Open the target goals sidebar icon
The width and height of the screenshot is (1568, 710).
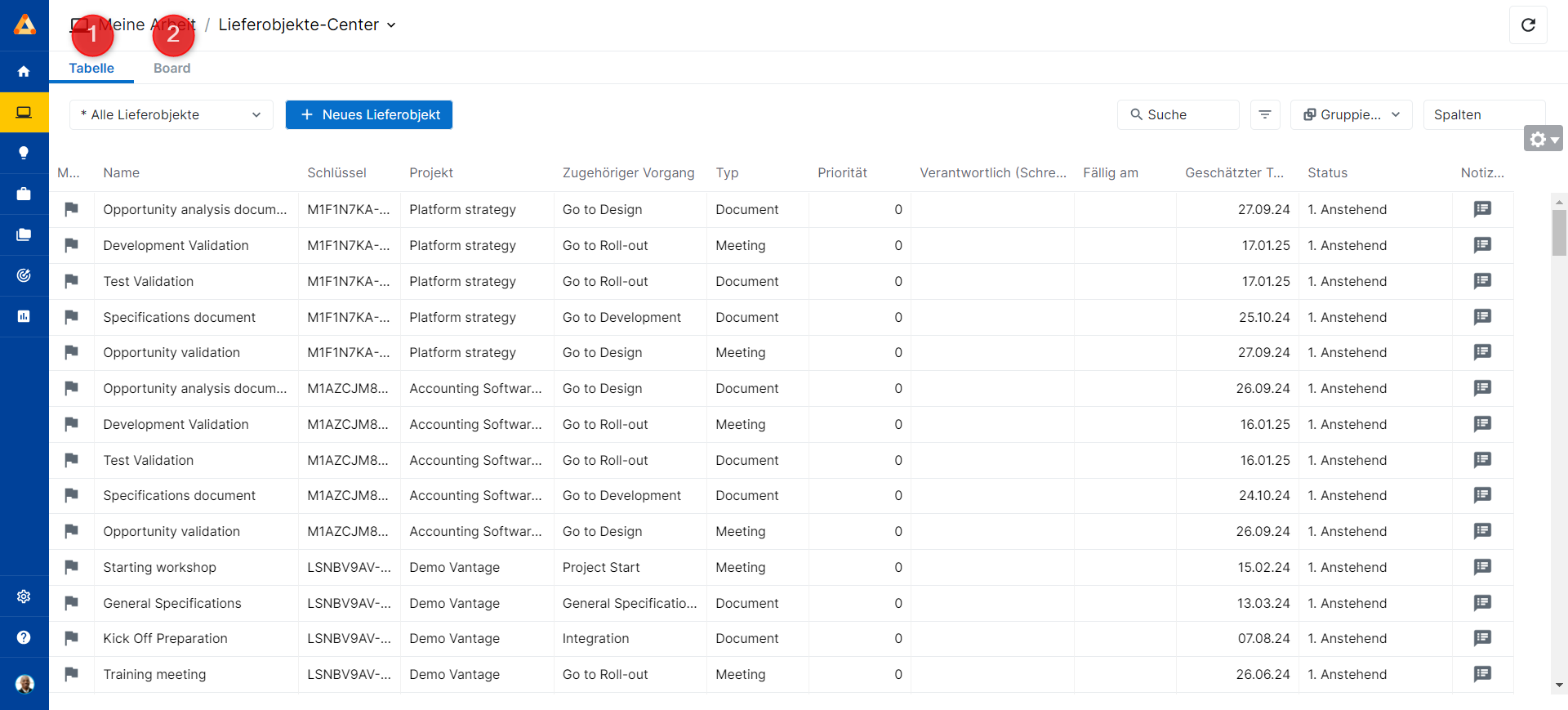[24, 275]
